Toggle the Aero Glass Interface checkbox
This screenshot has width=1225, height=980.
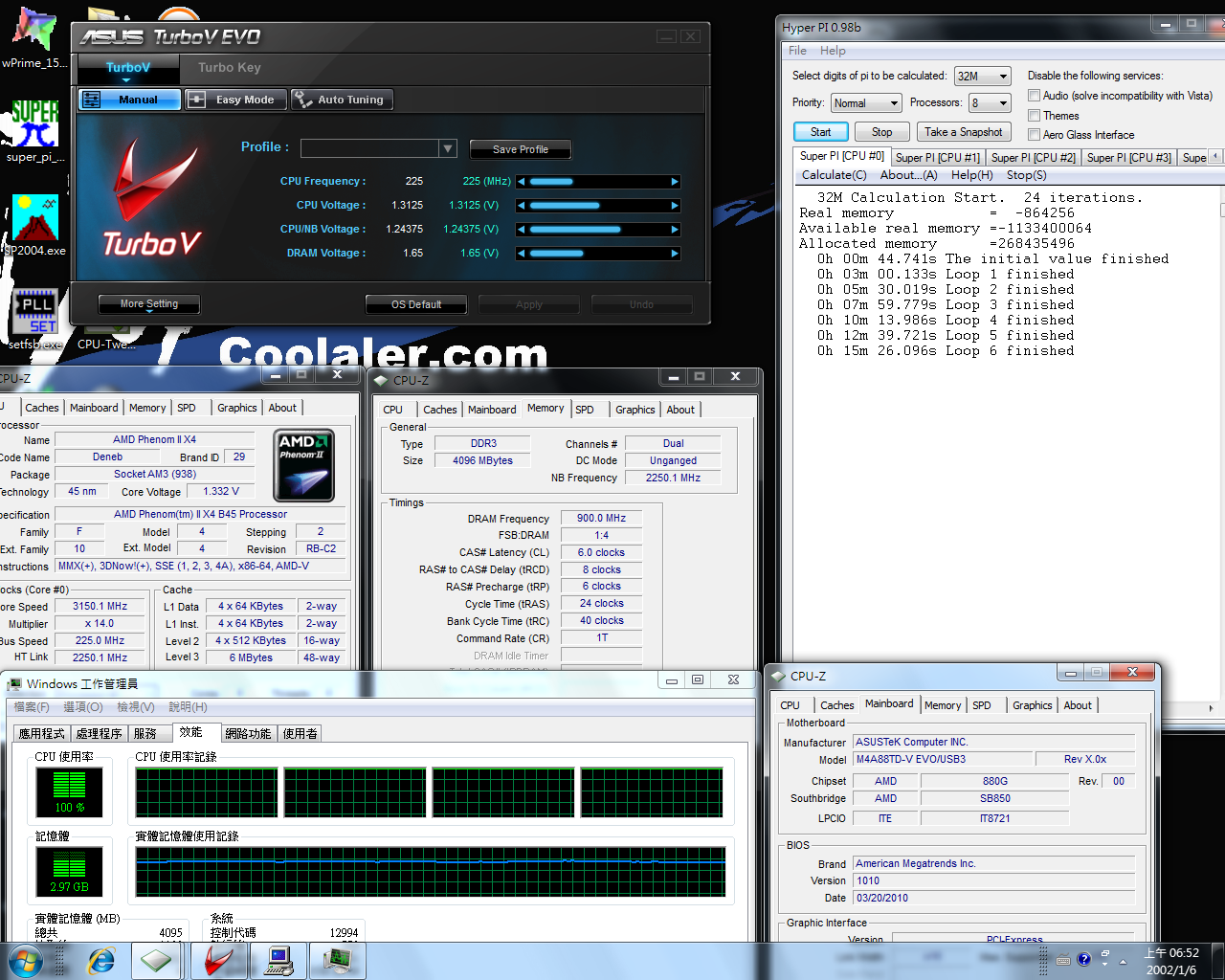pyautogui.click(x=1034, y=135)
